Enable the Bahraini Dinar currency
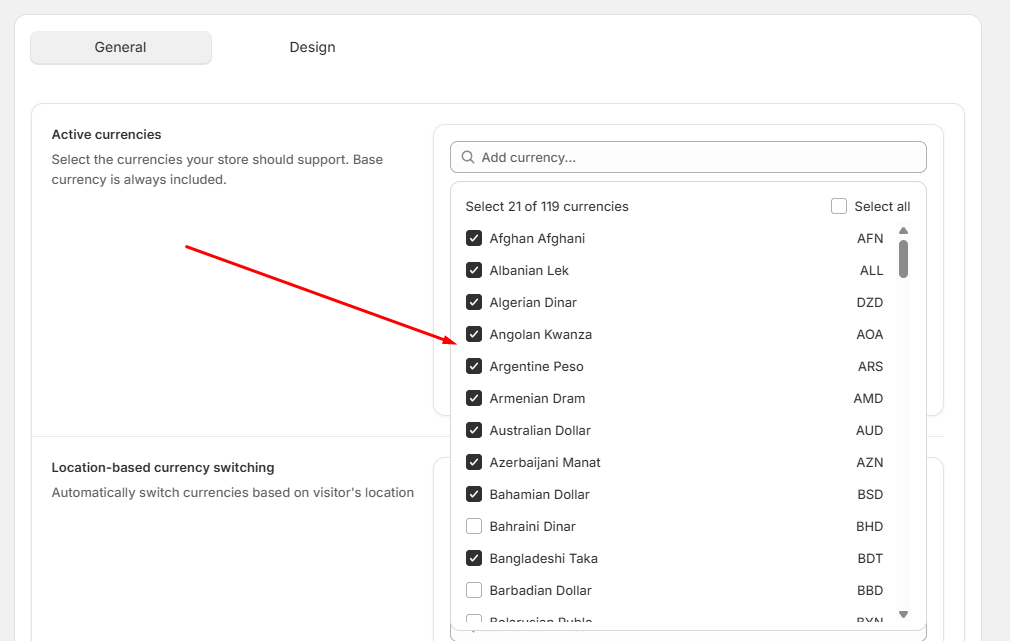The width and height of the screenshot is (1010, 641). coord(473,526)
